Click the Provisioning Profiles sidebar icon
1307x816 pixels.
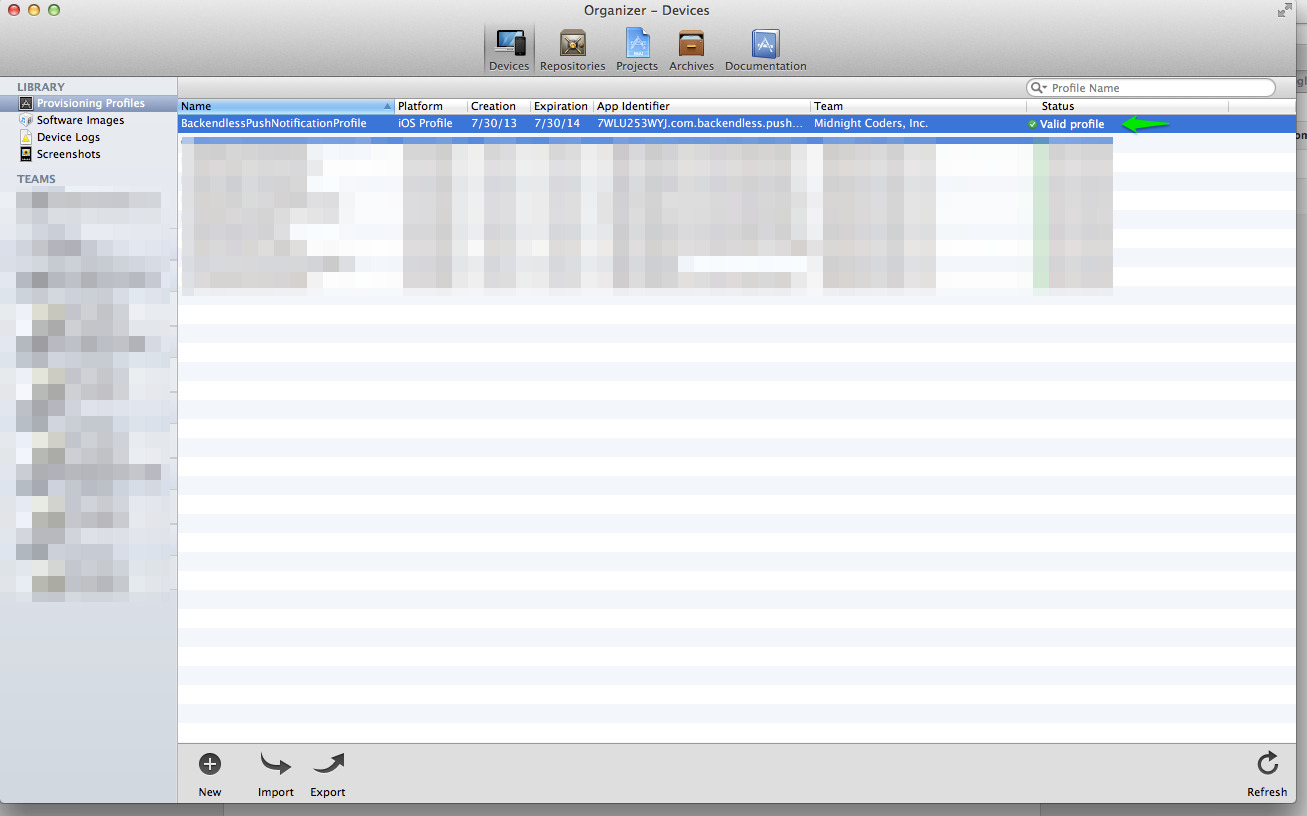(x=26, y=103)
